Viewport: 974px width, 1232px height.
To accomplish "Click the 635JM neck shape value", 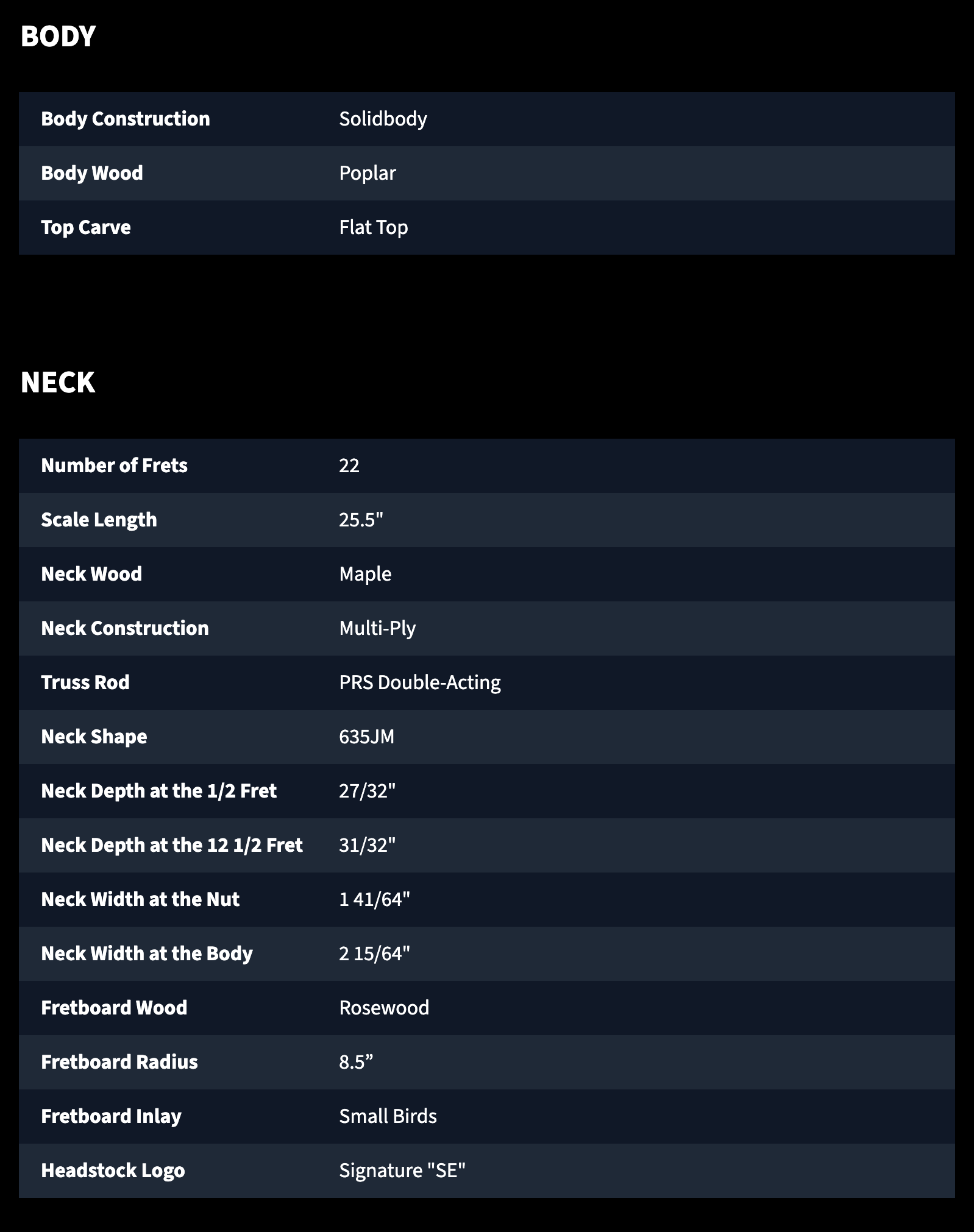I will point(367,737).
